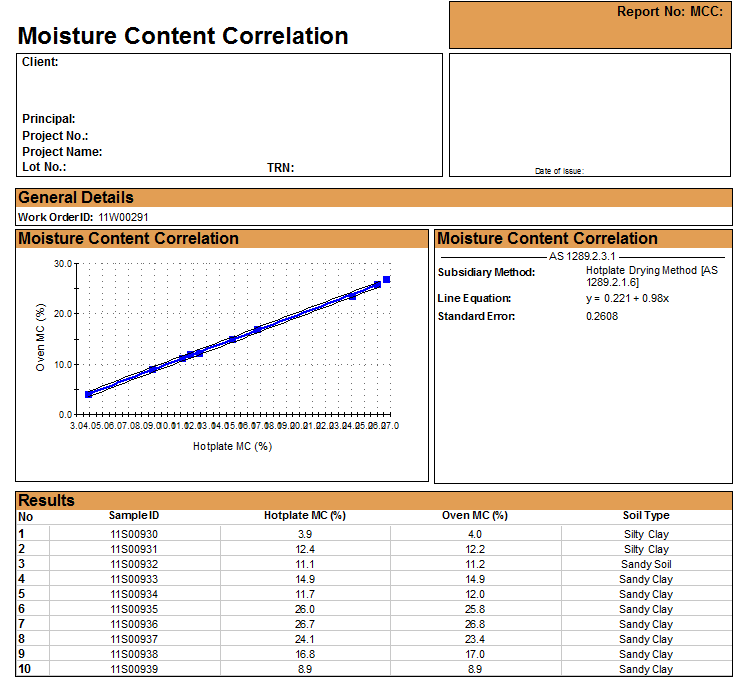Click the Results section header
This screenshot has height=679, width=737.
[x=47, y=500]
